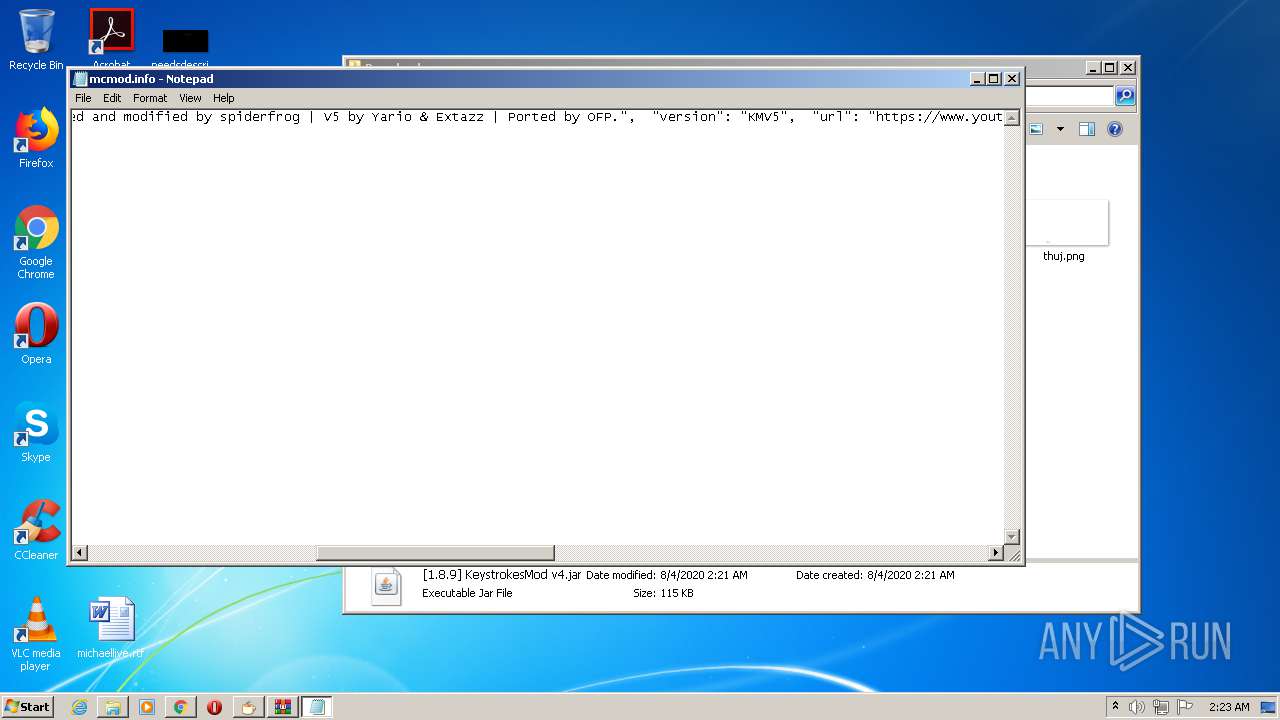Click into the Notepad text area
The width and height of the screenshot is (1280, 720).
(537, 327)
